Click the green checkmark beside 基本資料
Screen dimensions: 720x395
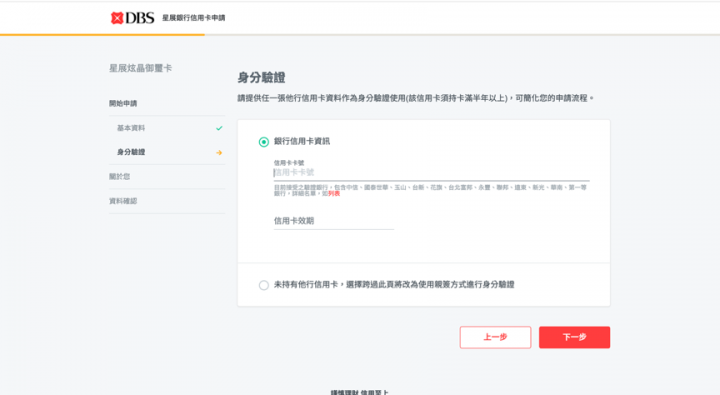tap(219, 128)
